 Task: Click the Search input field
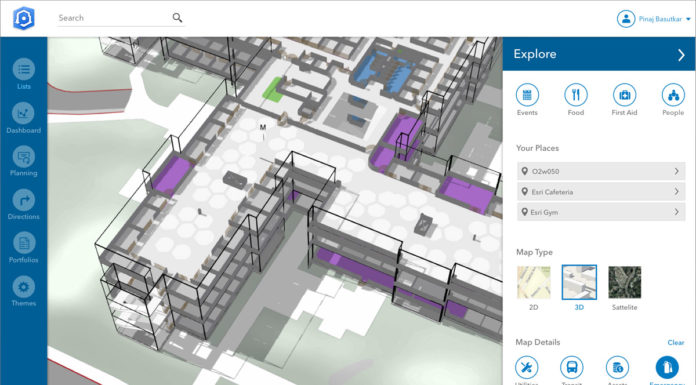click(x=114, y=18)
